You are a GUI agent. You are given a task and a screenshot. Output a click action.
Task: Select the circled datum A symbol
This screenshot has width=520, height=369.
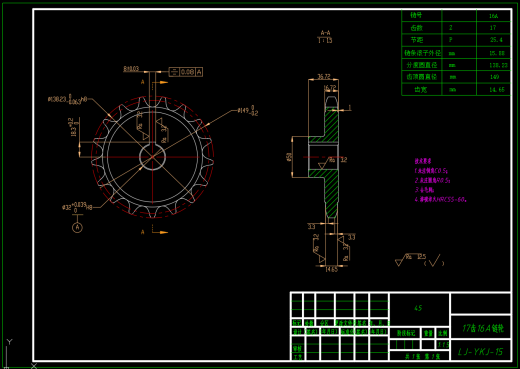click(x=77, y=227)
